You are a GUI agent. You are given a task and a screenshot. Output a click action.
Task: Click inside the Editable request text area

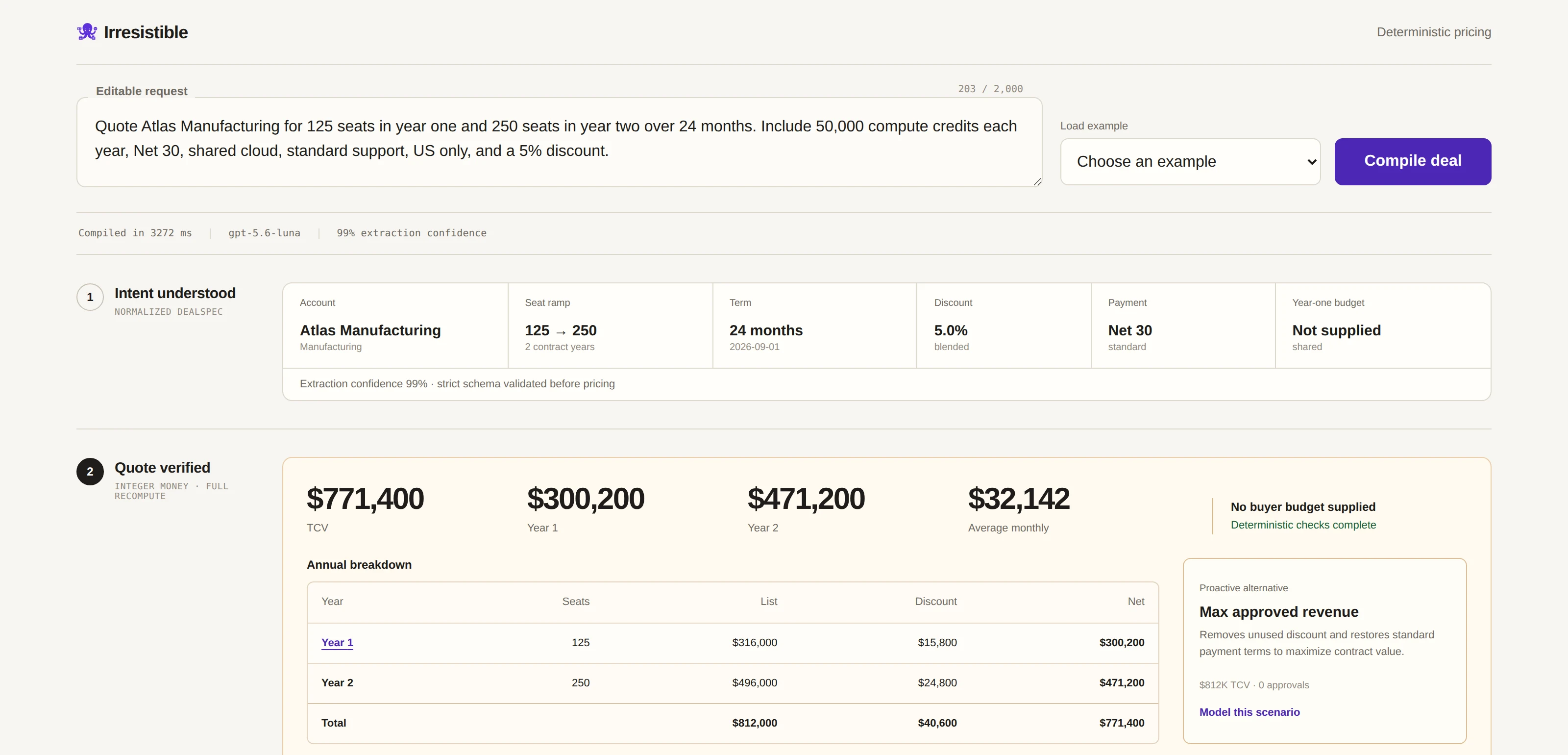pos(559,142)
